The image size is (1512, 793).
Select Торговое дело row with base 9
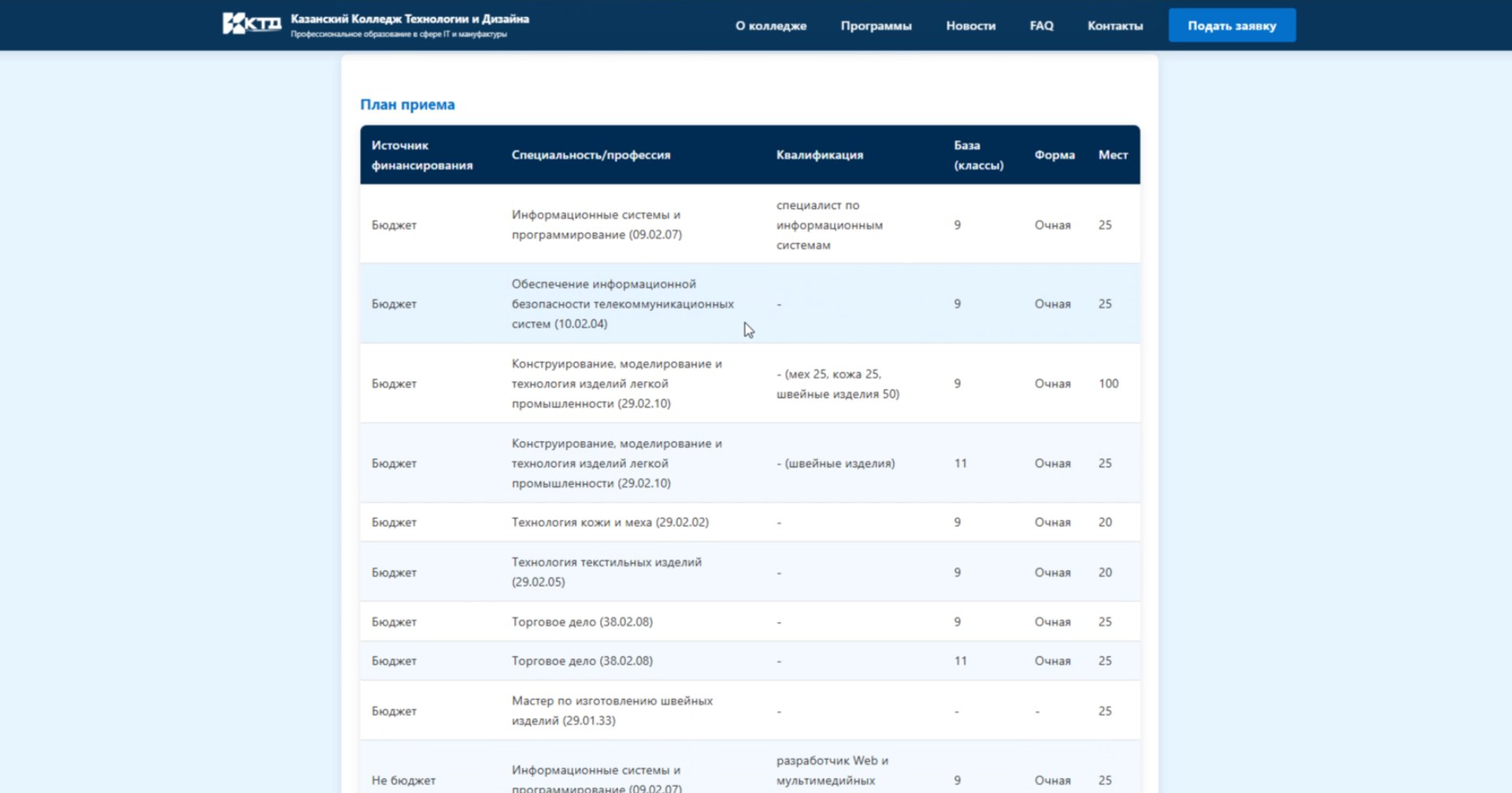(750, 621)
